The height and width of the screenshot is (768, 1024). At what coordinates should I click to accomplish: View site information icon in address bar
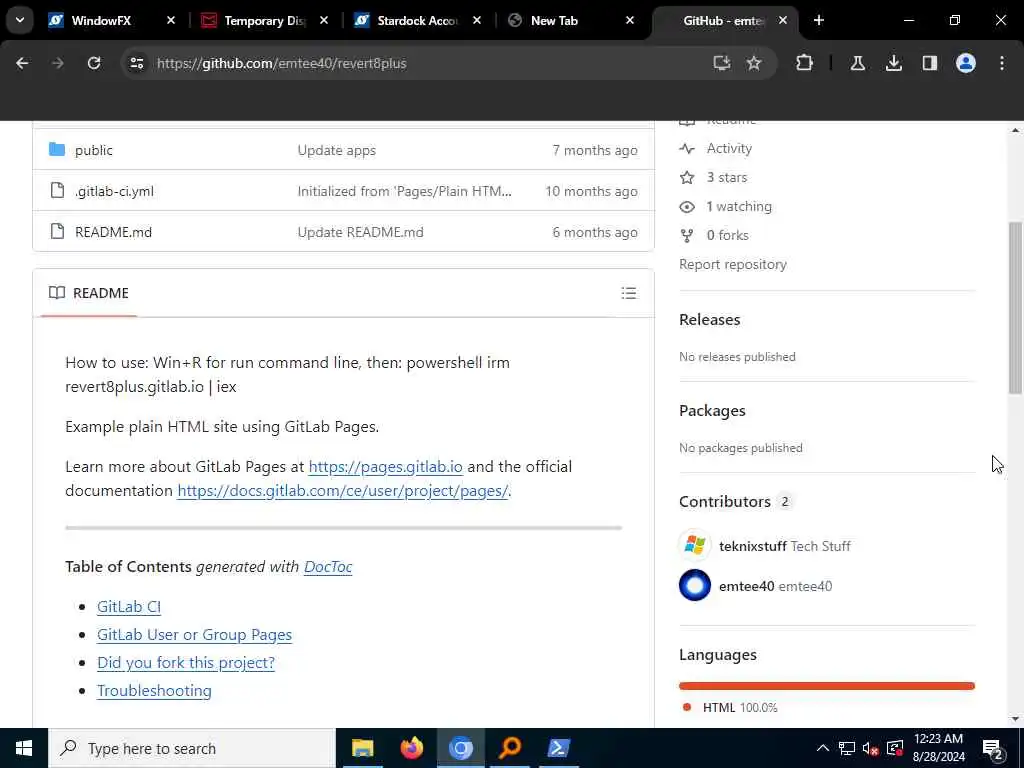click(x=136, y=63)
